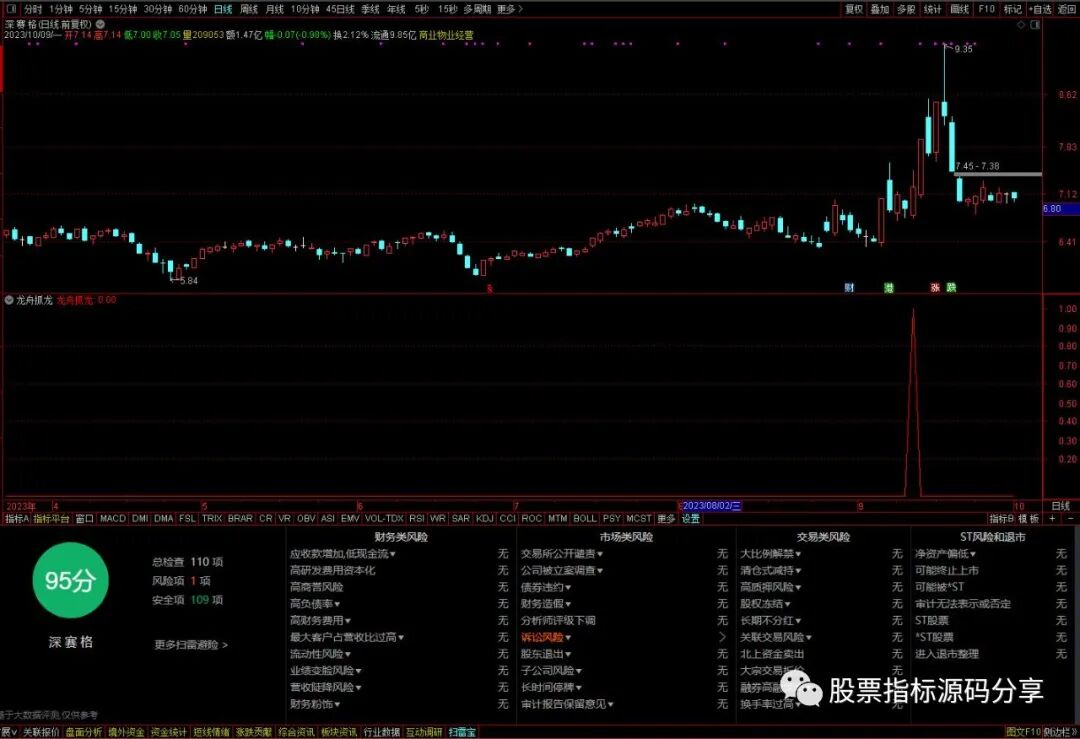Screen dimensions: 1080x739
Task: Click 复权 button in top toolbar
Action: (854, 9)
